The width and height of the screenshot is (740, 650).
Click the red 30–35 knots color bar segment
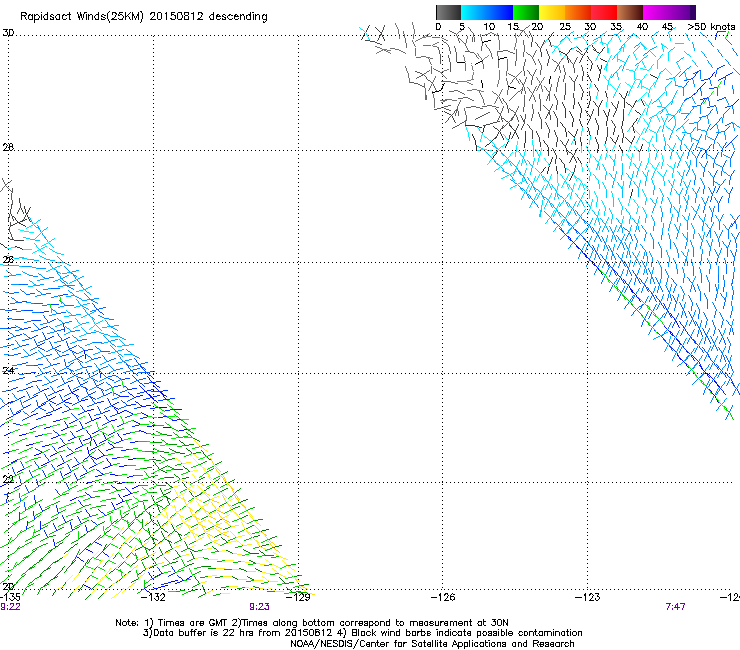[604, 12]
